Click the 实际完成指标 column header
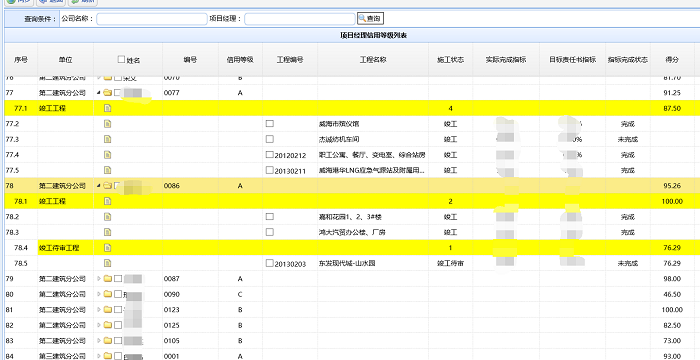 pyautogui.click(x=506, y=59)
